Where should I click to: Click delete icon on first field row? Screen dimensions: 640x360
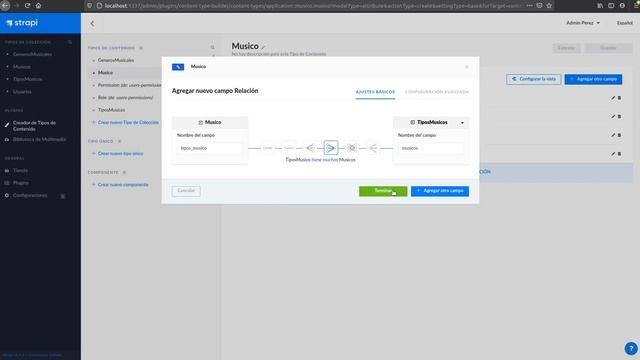[619, 98]
